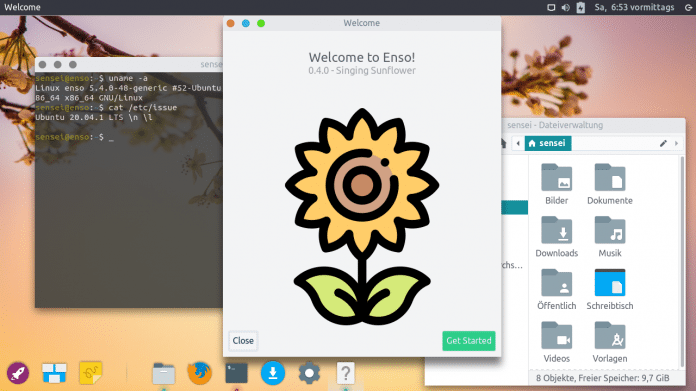The width and height of the screenshot is (696, 391).
Task: Select the Schreibtisch folder
Action: pos(610,289)
